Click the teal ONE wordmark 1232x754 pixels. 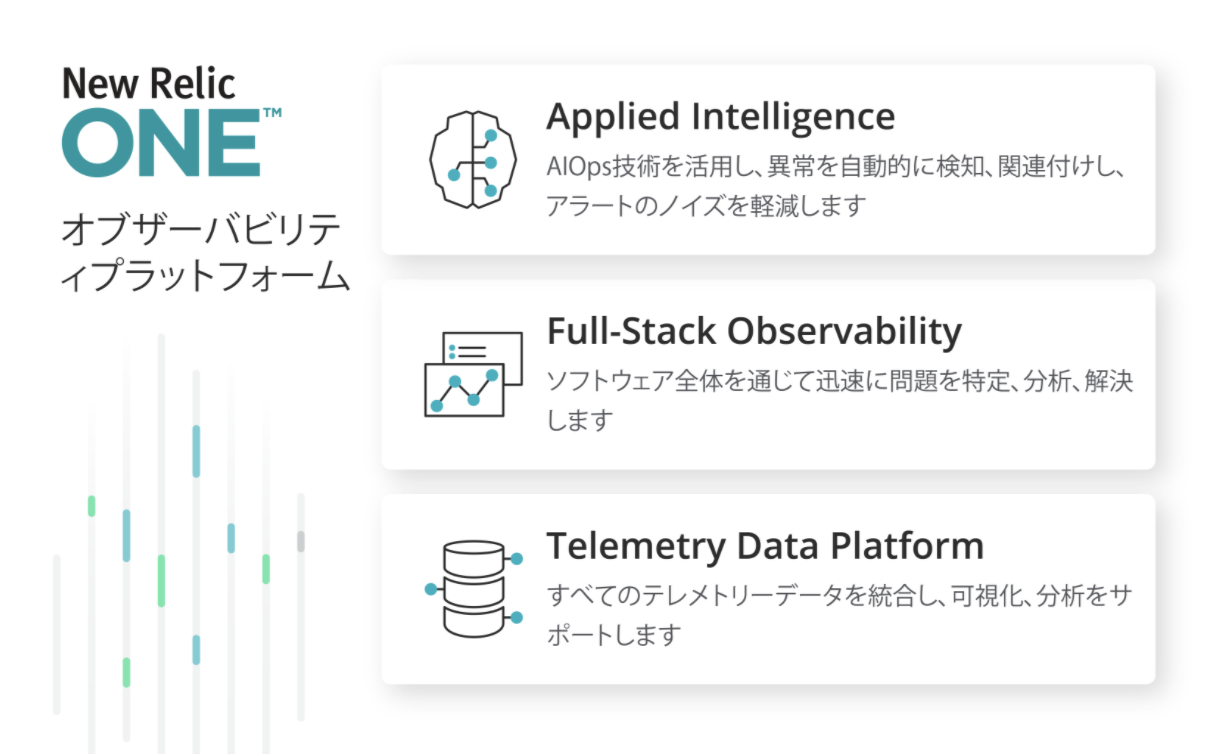click(x=160, y=145)
